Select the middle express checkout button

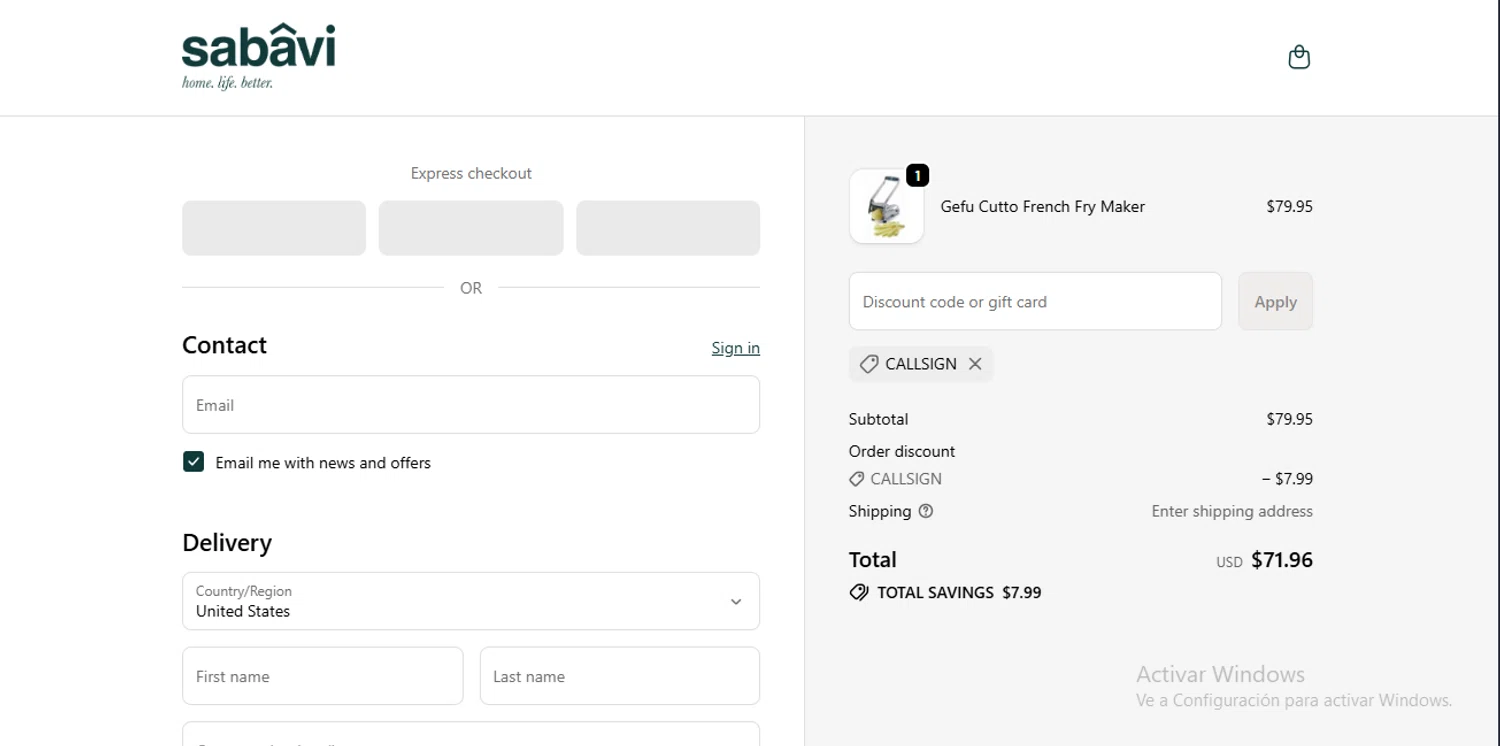pos(471,228)
